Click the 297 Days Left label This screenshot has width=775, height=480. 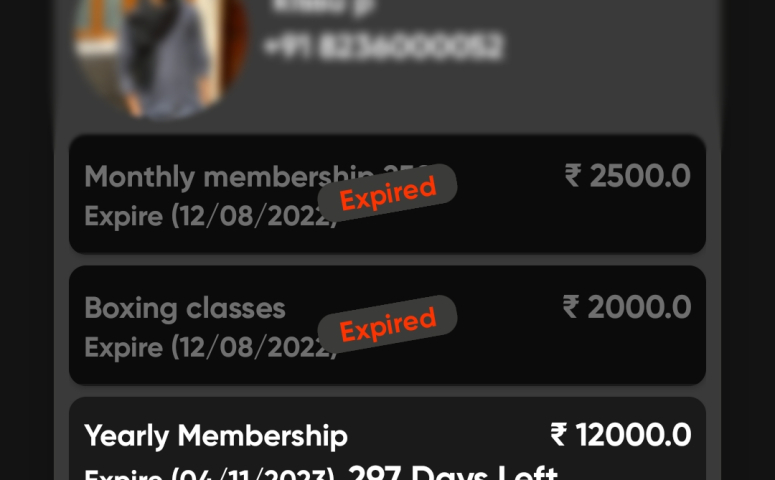(x=453, y=473)
